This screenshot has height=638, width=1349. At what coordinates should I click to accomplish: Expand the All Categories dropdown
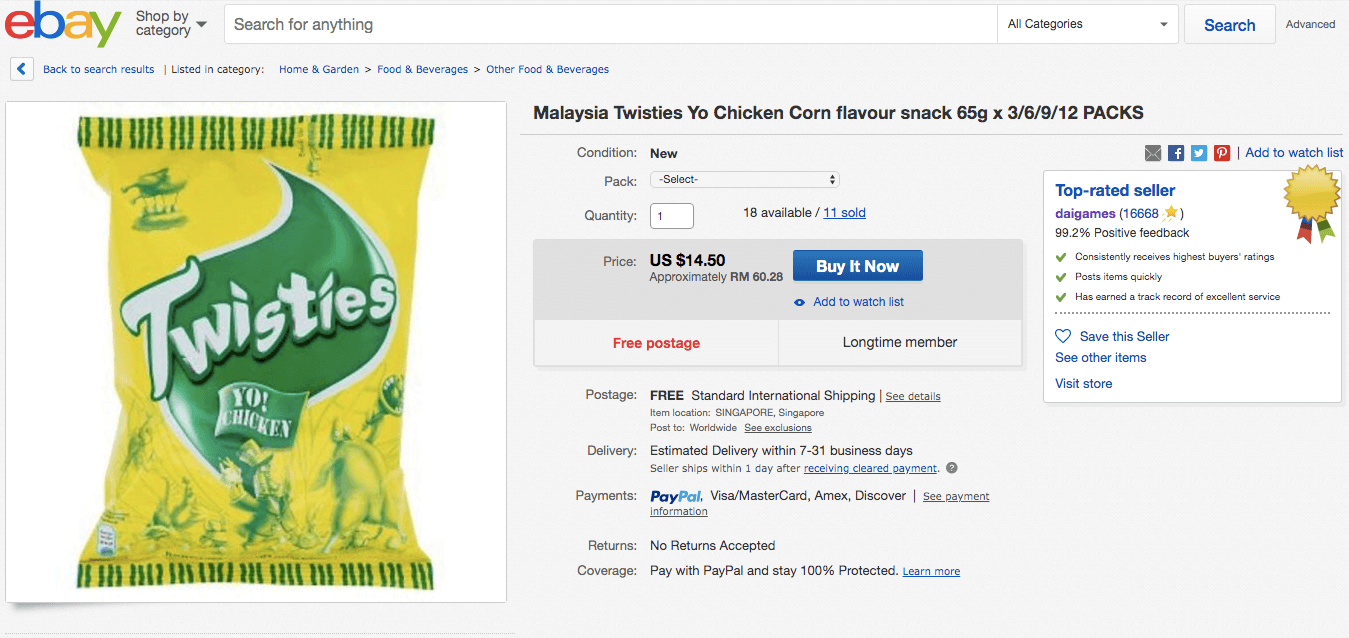coord(1087,24)
